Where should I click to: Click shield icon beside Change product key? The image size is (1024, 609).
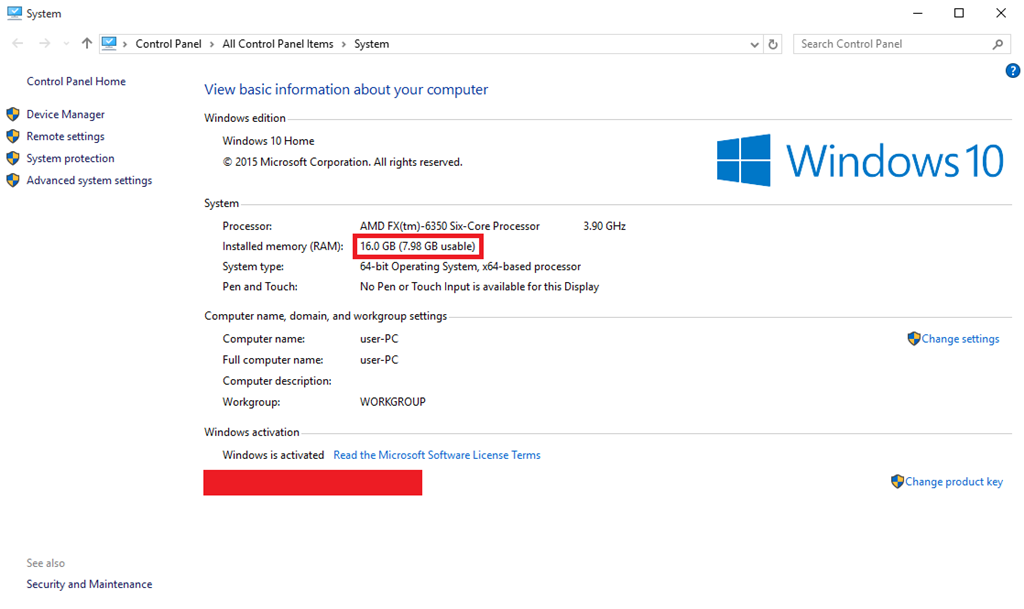tap(897, 481)
